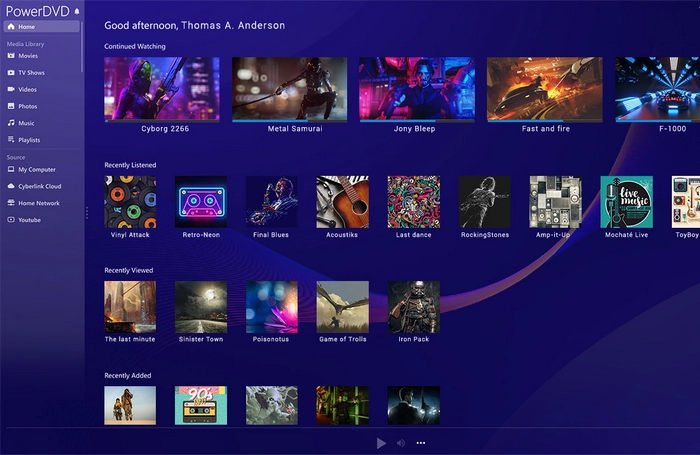Screen dimensions: 700x455
Task: Click the Iron Pack title text
Action: pos(414,339)
